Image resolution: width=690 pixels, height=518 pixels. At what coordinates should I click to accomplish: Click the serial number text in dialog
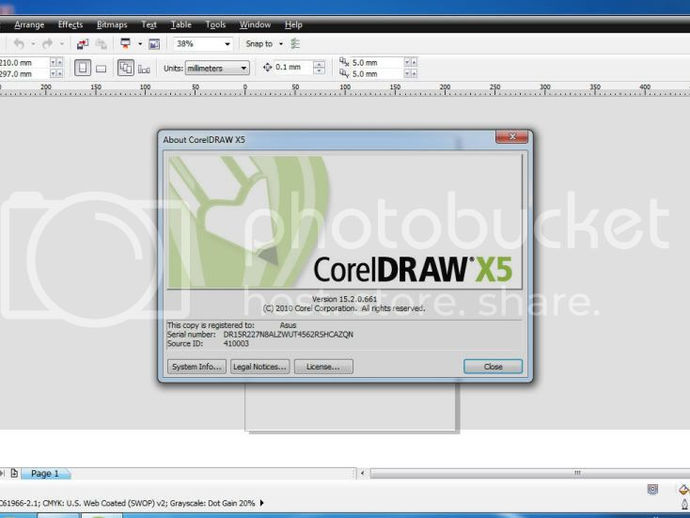tap(288, 334)
